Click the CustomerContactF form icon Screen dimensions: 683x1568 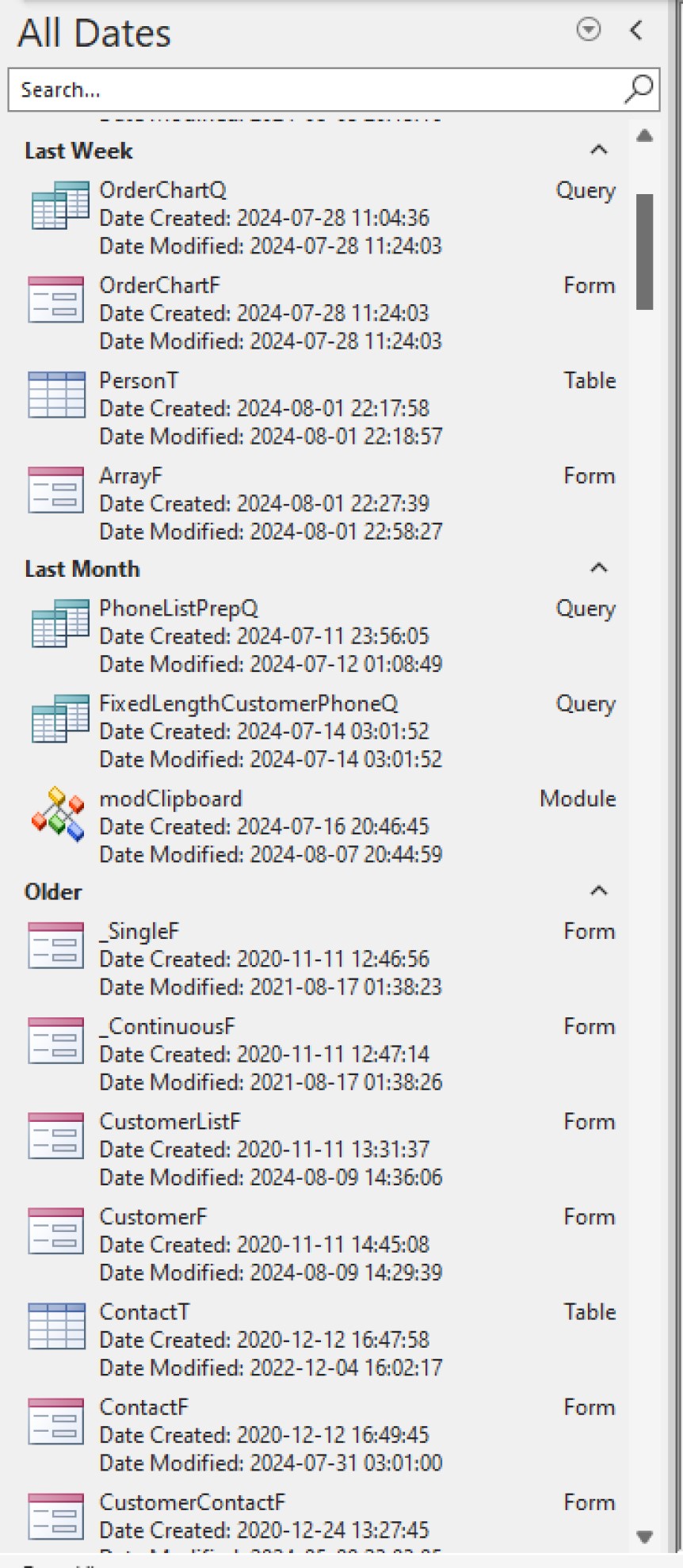[55, 1515]
